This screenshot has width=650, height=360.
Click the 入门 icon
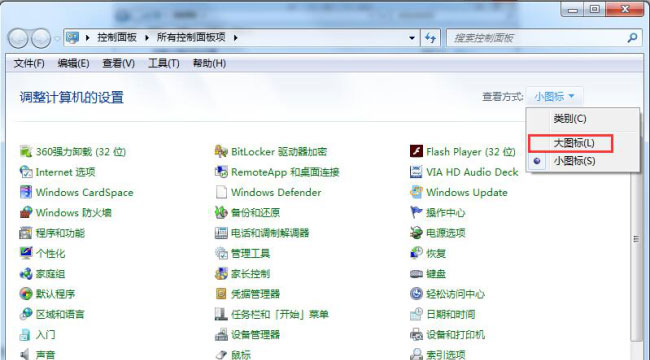26,334
